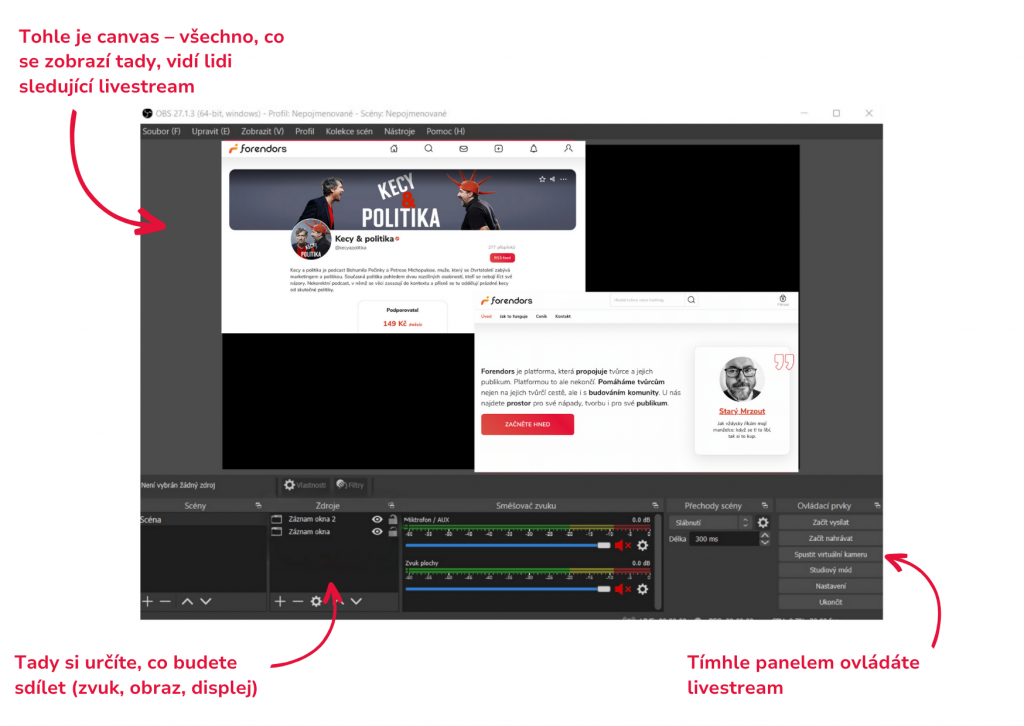Open Mikrofon / AUX advanced settings gear

pyautogui.click(x=640, y=545)
